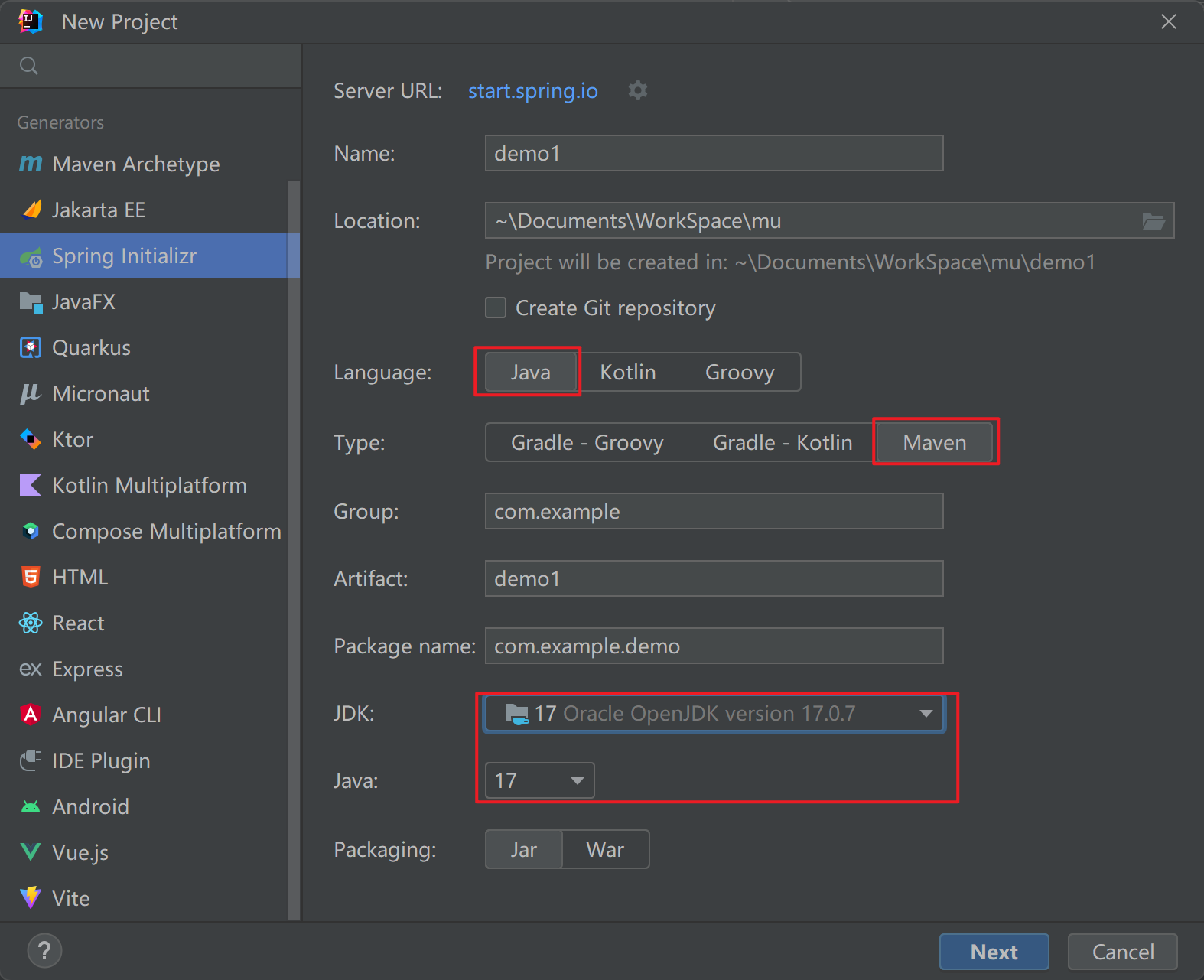This screenshot has width=1204, height=980.
Task: Select Angular CLI generator icon
Action: click(31, 715)
